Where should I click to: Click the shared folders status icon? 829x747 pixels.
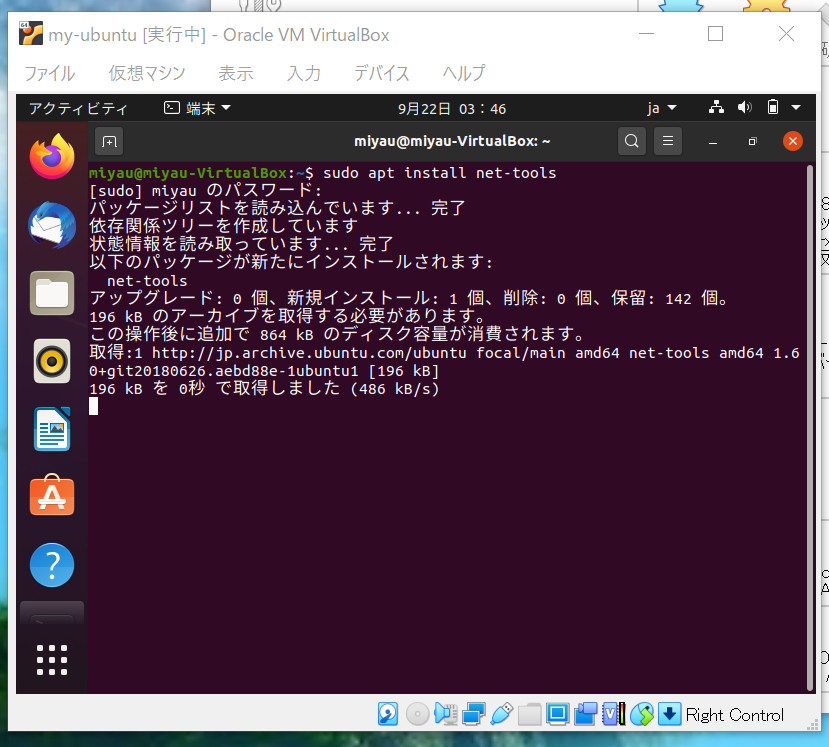click(529, 714)
